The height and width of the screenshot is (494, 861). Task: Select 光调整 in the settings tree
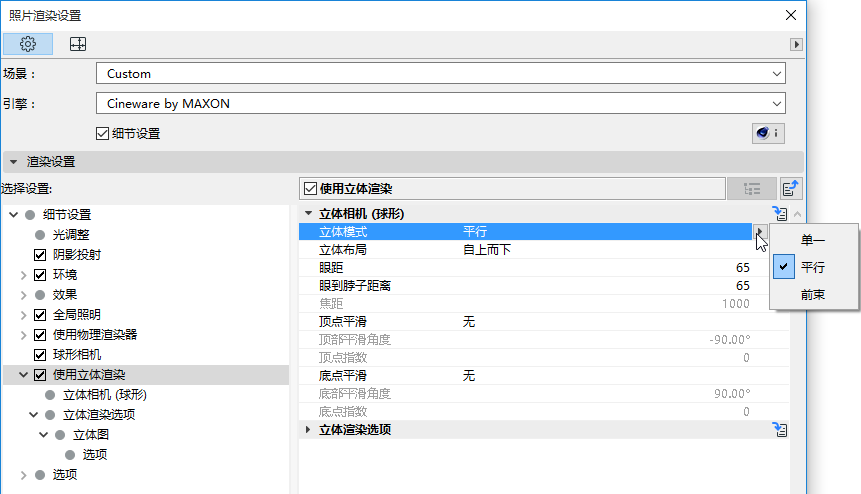[71, 235]
